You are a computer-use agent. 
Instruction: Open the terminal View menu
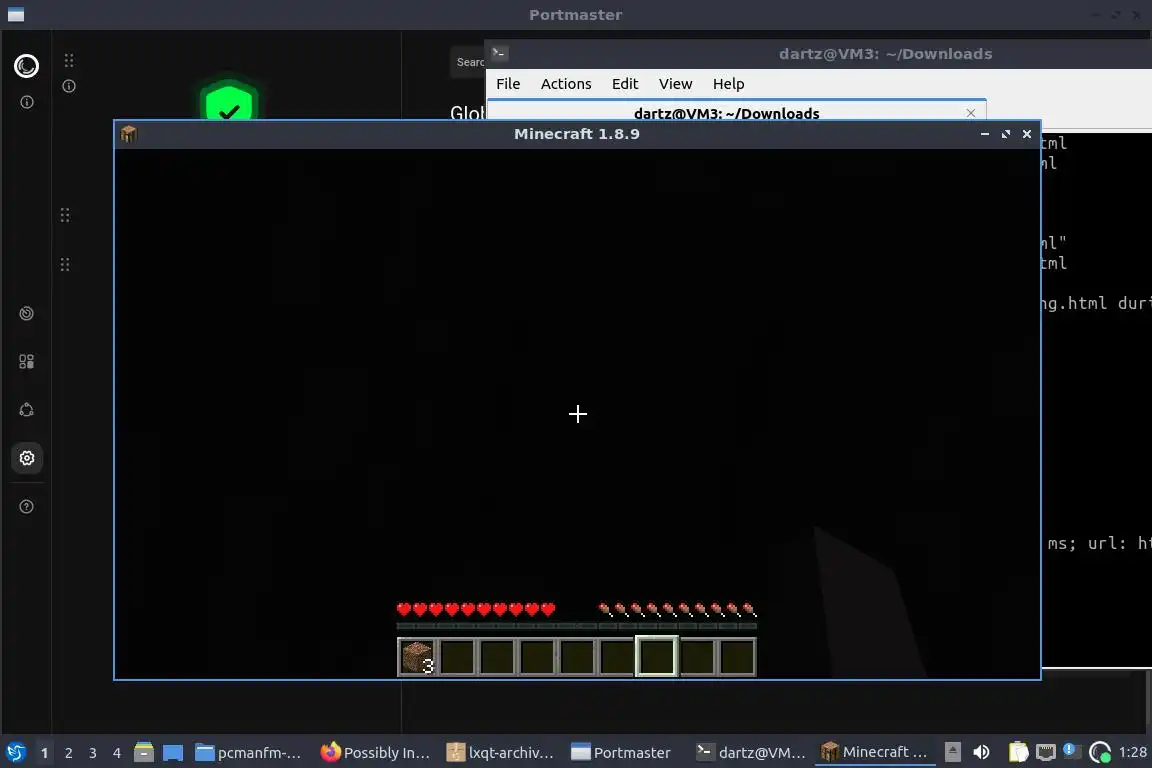(675, 84)
